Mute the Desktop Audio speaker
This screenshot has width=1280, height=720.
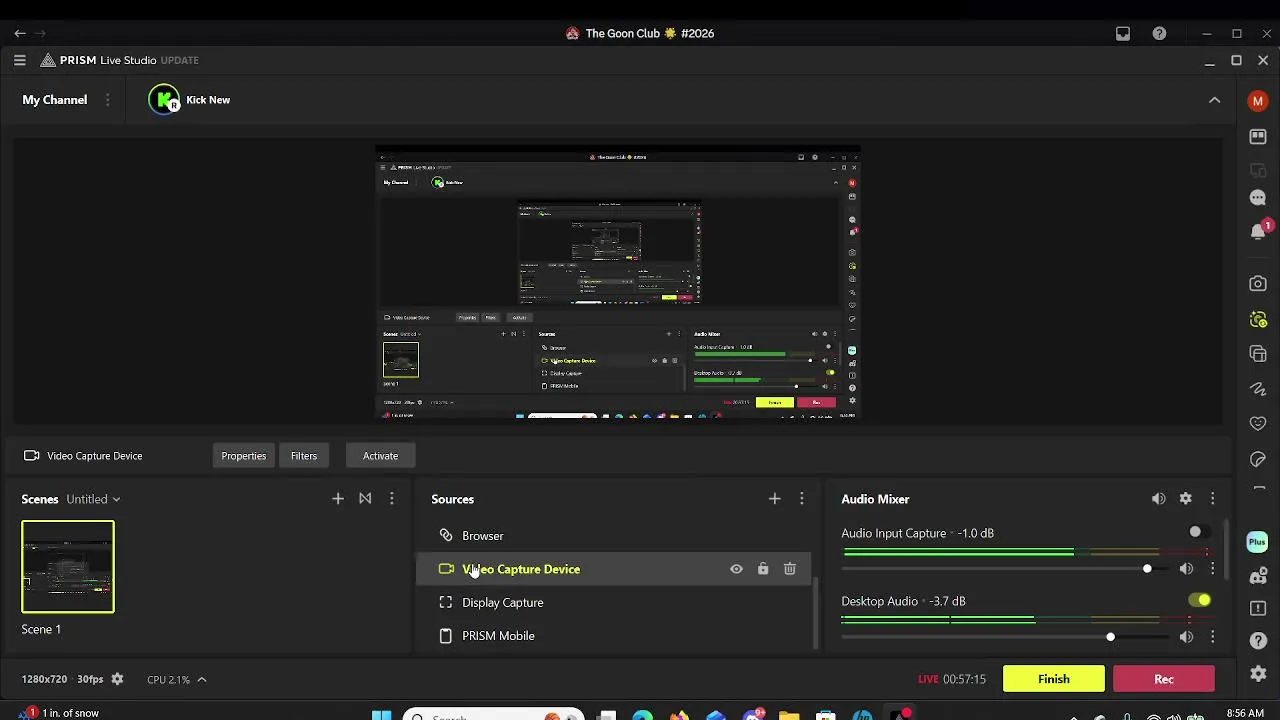tap(1186, 637)
